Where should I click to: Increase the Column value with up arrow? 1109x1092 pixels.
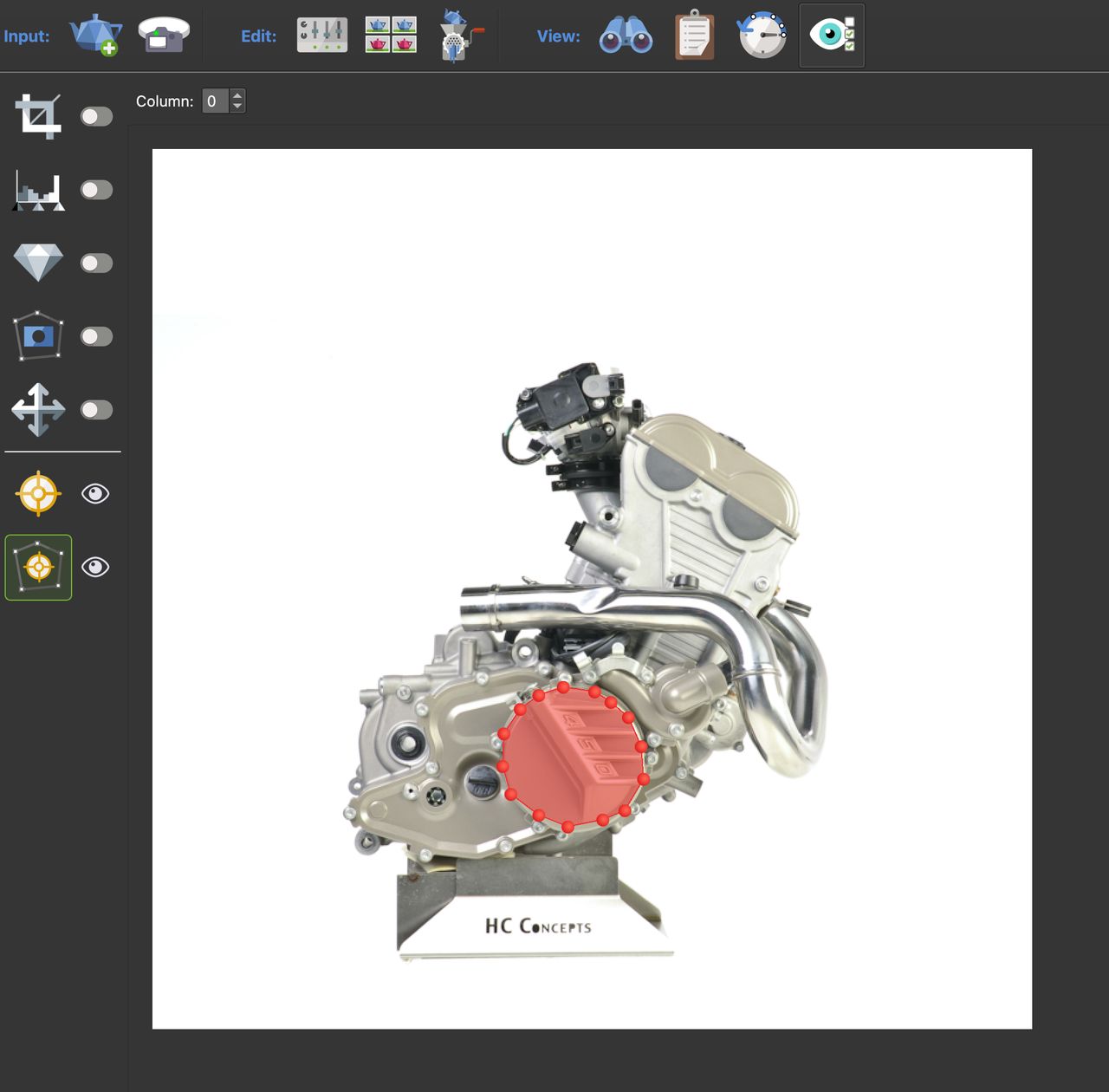(x=237, y=95)
